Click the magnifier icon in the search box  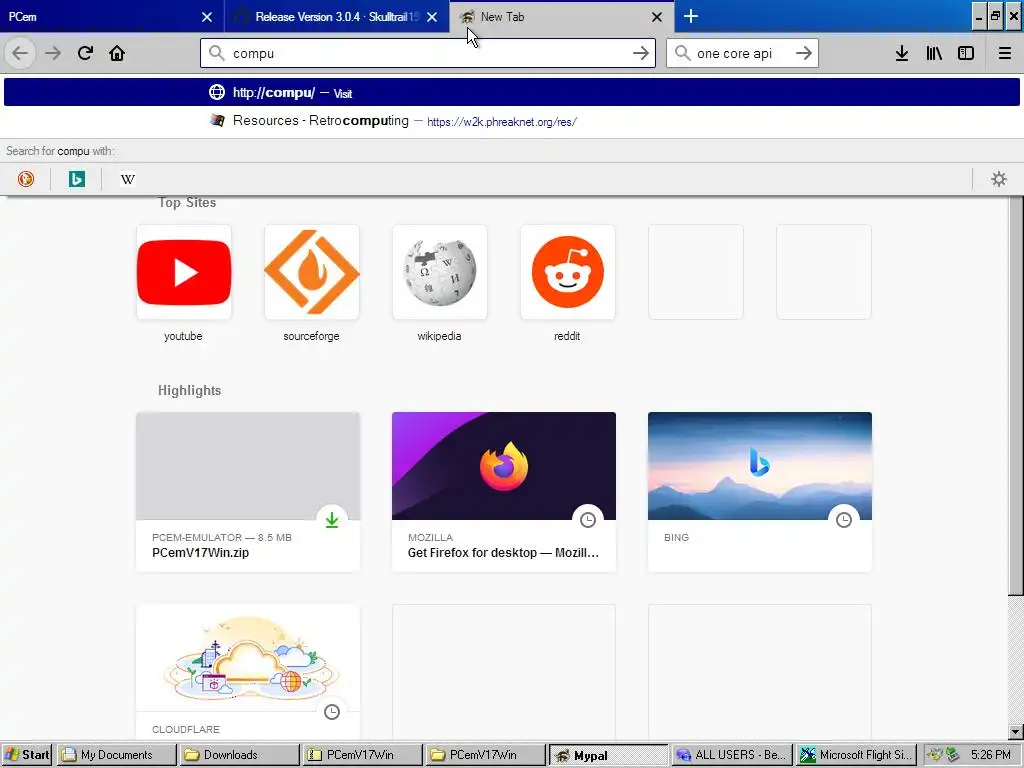click(682, 53)
